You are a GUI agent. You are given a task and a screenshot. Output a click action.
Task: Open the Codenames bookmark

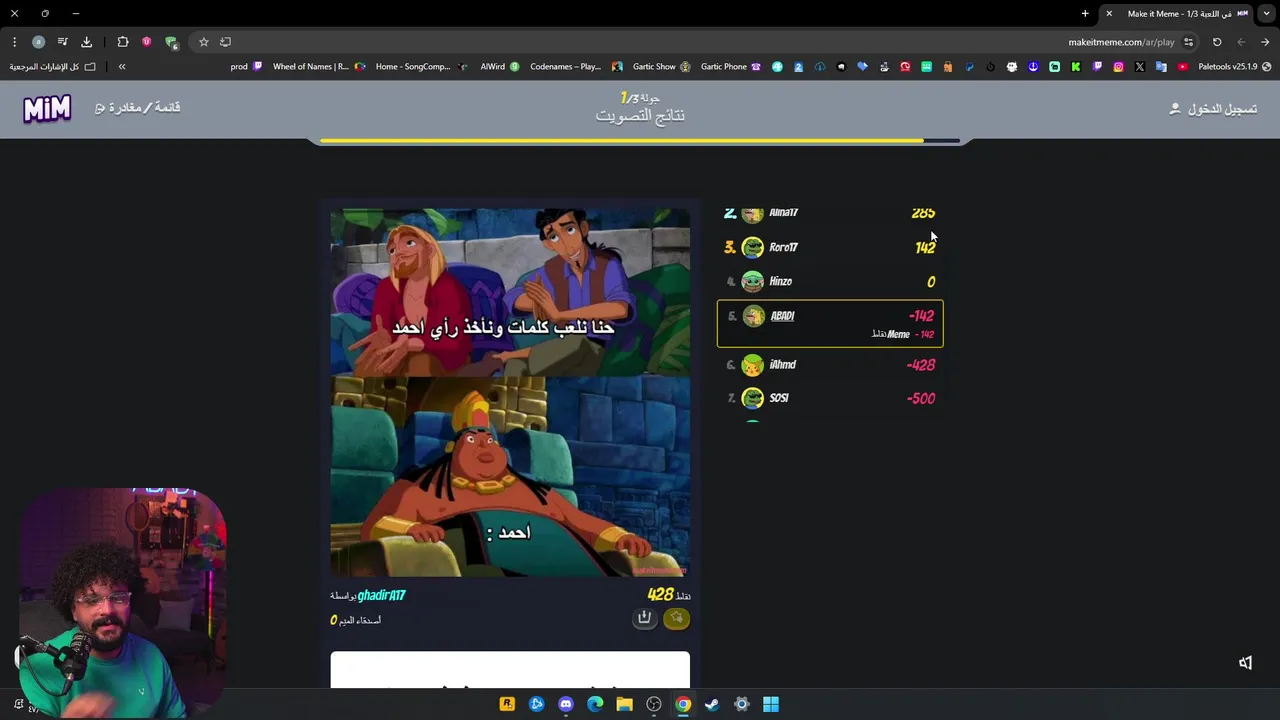[x=576, y=67]
